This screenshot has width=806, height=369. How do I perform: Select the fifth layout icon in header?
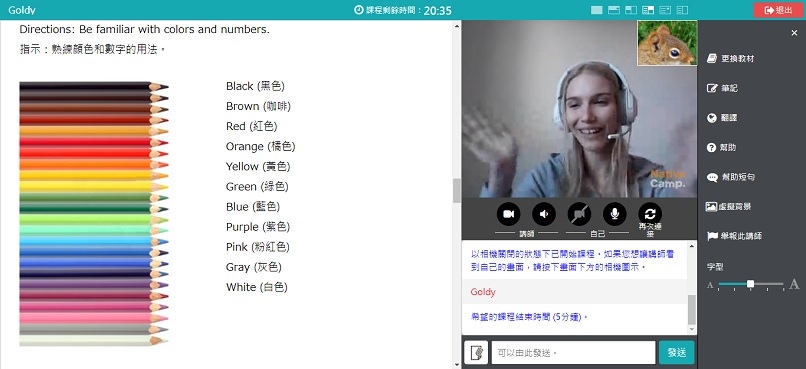click(x=665, y=10)
